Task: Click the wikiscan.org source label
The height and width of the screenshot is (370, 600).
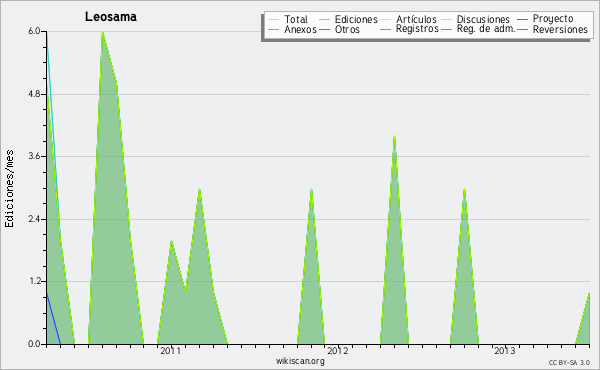Action: pyautogui.click(x=300, y=361)
